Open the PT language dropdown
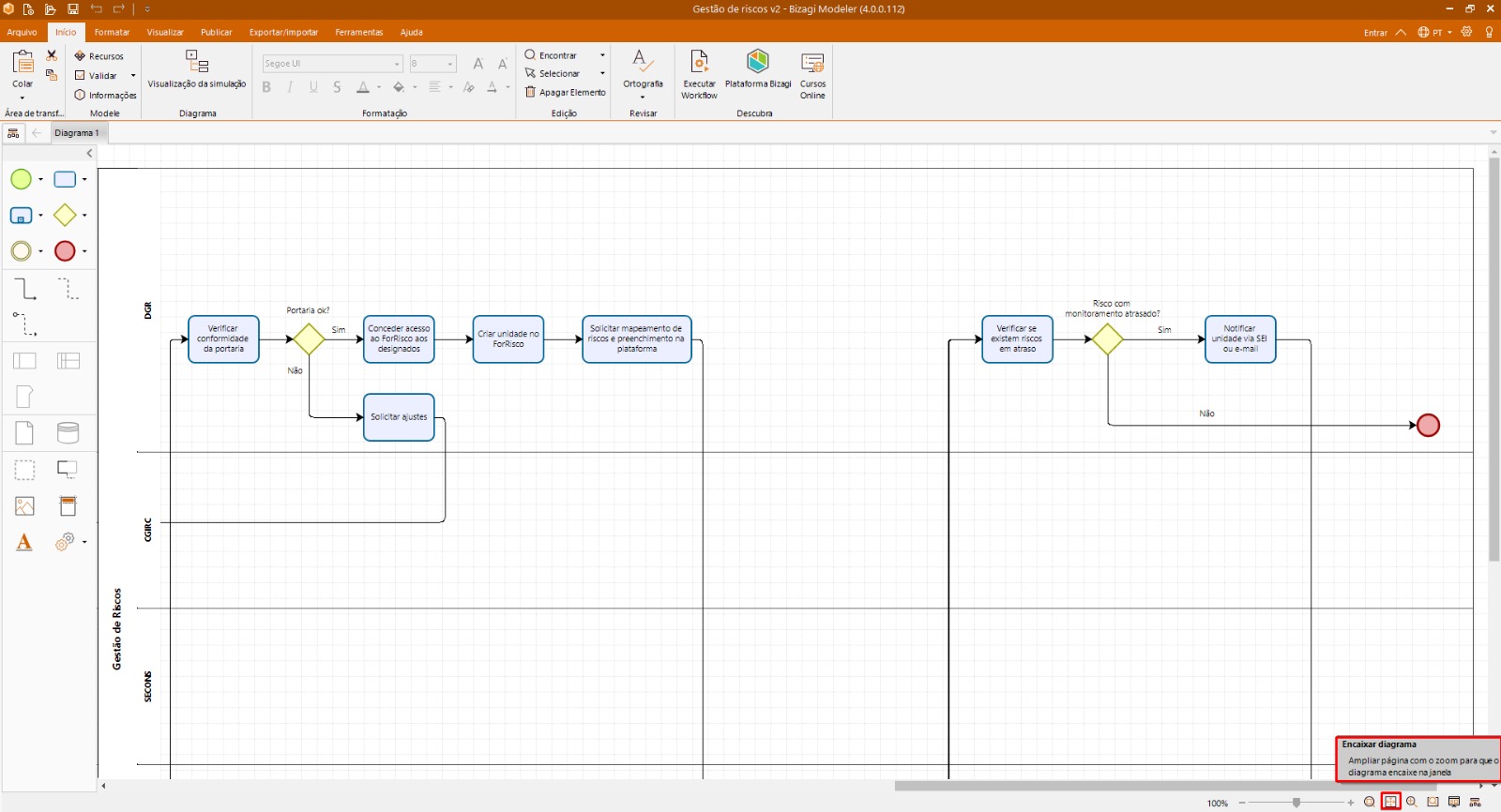Screen dimensions: 1501x812 [x=1434, y=32]
